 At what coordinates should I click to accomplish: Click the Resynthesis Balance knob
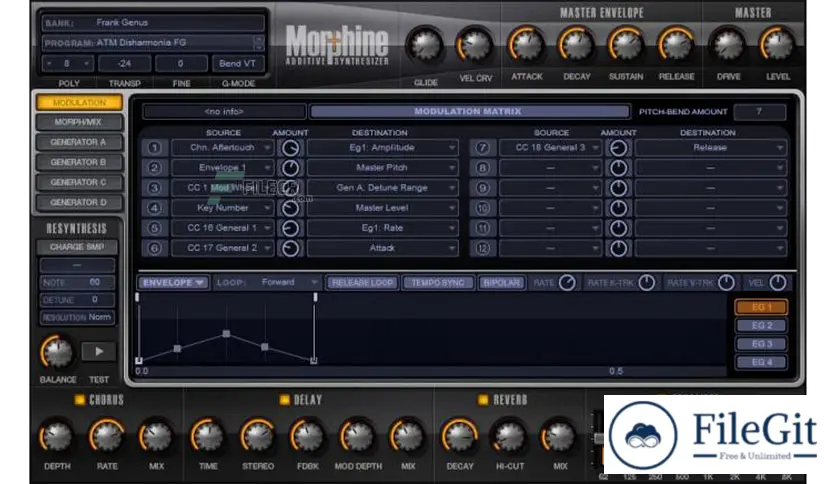click(x=57, y=352)
